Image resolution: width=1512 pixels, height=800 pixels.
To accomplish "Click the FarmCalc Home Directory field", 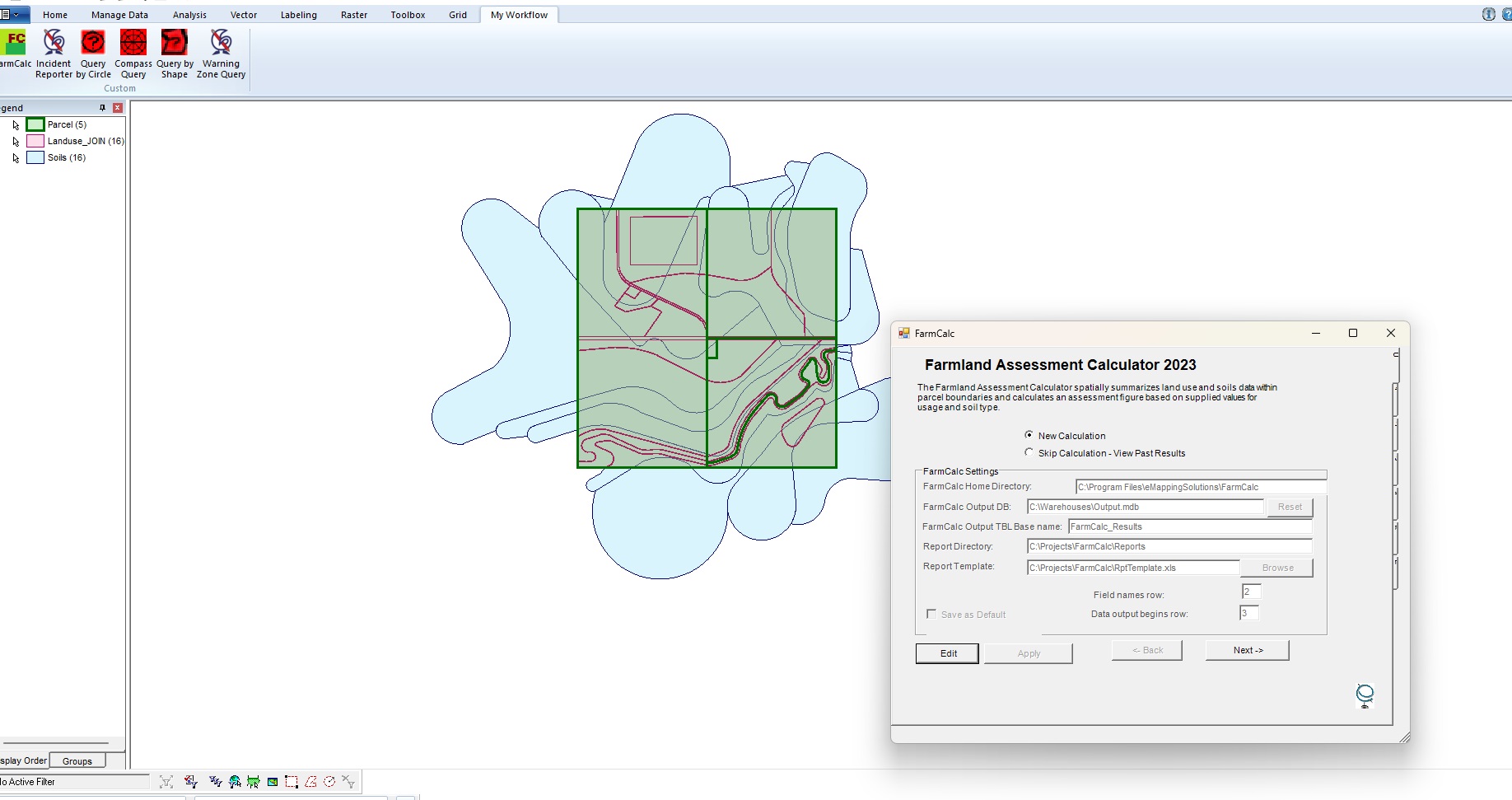I will point(1201,487).
